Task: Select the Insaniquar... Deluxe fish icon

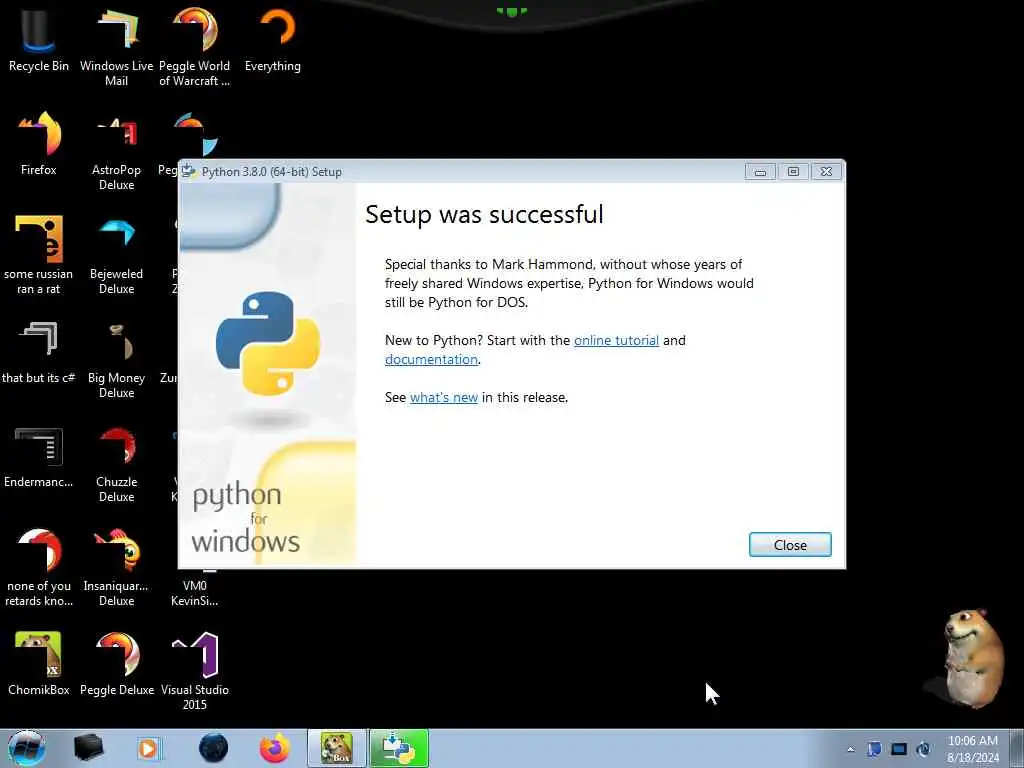Action: pos(116,567)
